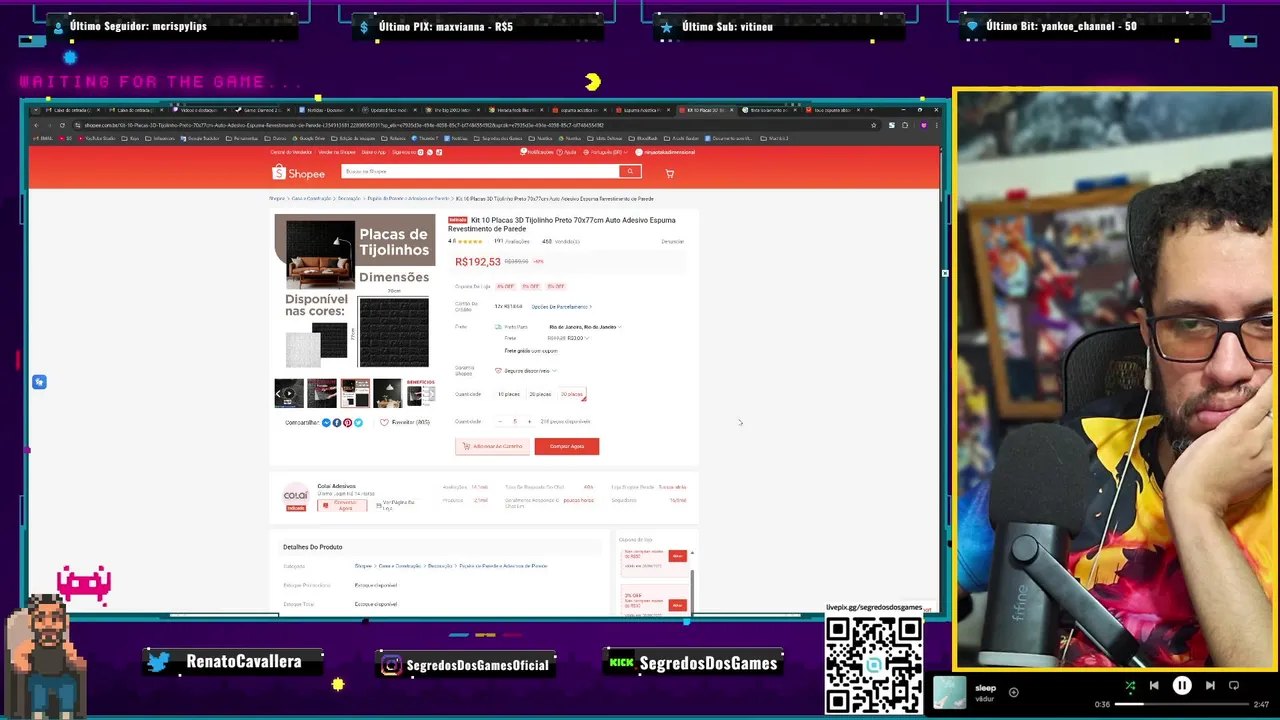
Task: Click browser back arrow
Action: click(35, 125)
